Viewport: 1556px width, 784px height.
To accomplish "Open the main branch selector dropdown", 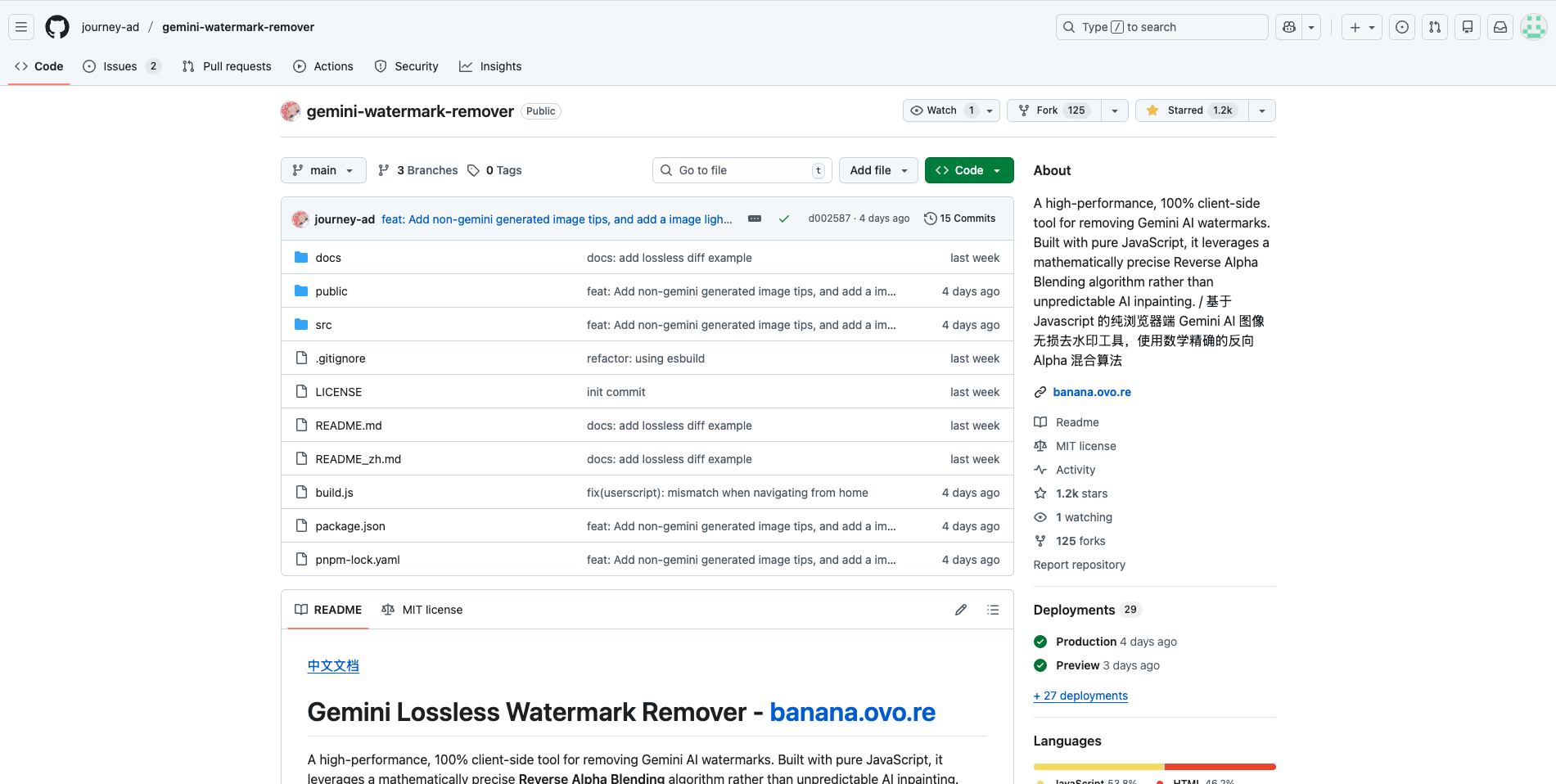I will point(323,170).
